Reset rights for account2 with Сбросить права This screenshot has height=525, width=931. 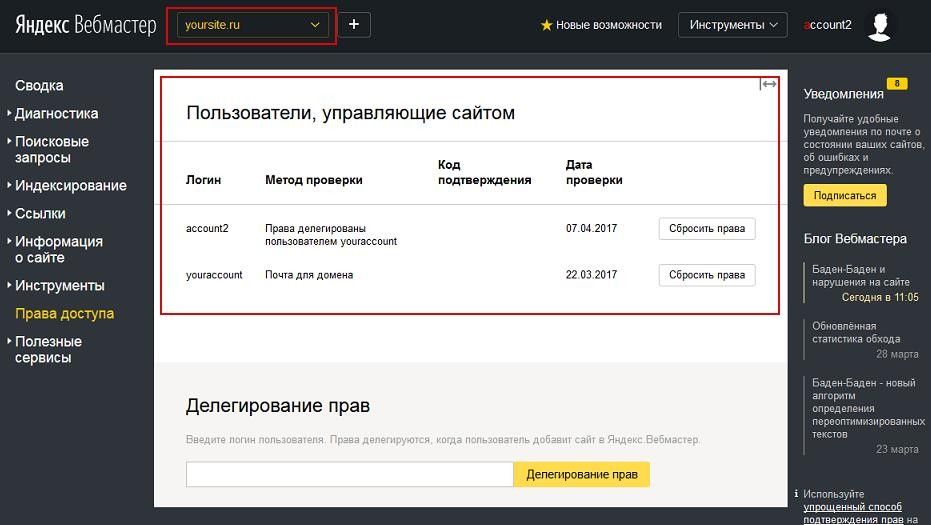coord(707,229)
